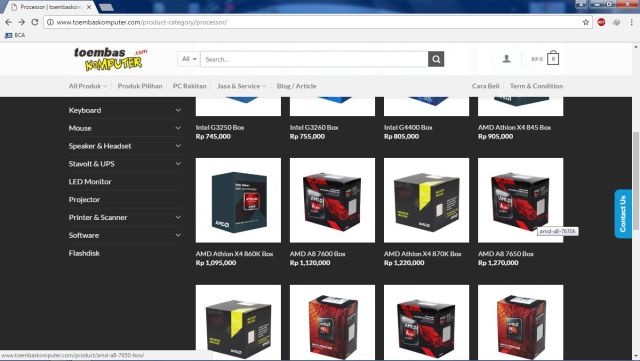640x361 pixels.
Task: Click the AMD Athlon X4 860K Box title
Action: pos(234,254)
